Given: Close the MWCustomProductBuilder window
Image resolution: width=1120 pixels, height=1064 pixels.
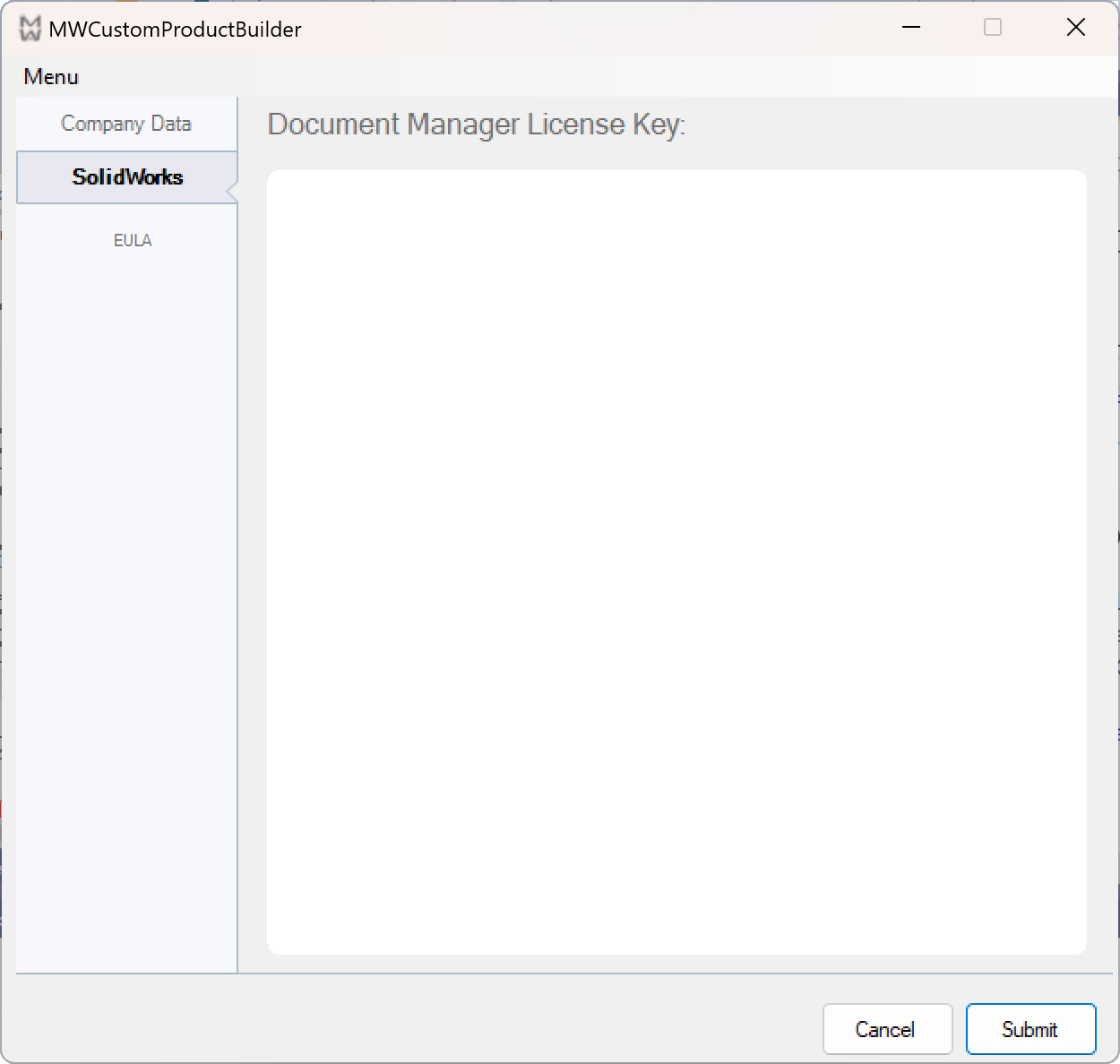Looking at the screenshot, I should click(1076, 28).
